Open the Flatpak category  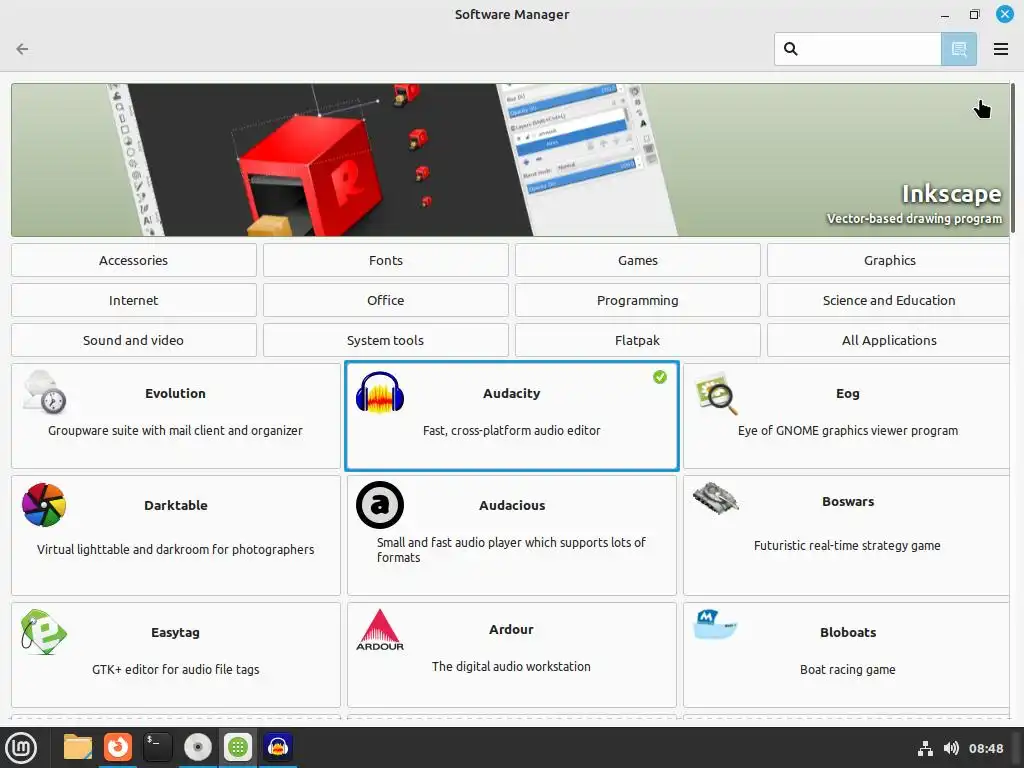coord(637,340)
